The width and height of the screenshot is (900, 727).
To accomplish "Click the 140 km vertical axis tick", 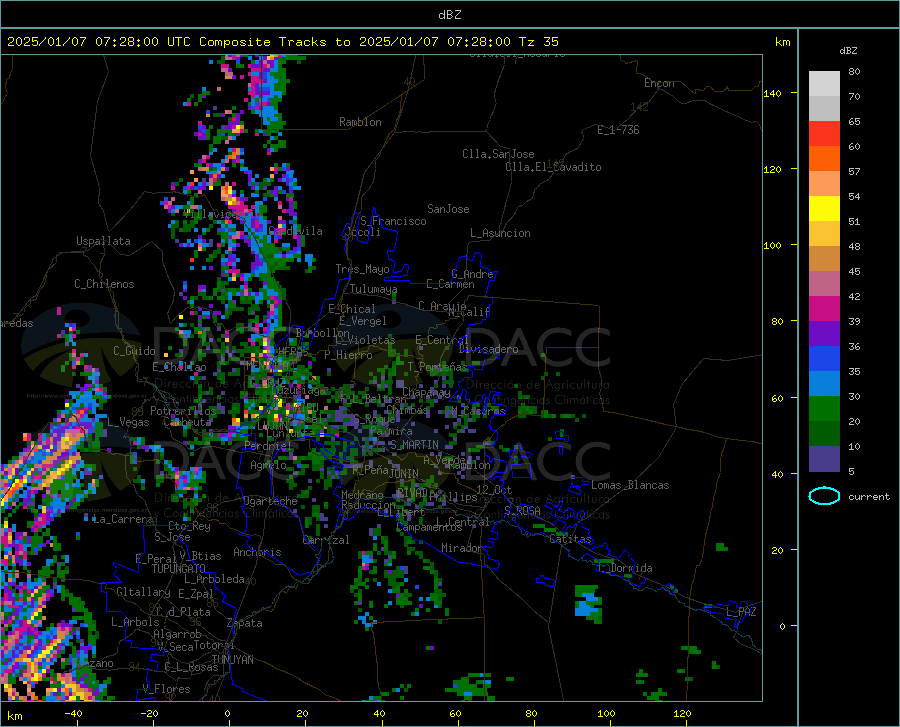I will point(772,93).
